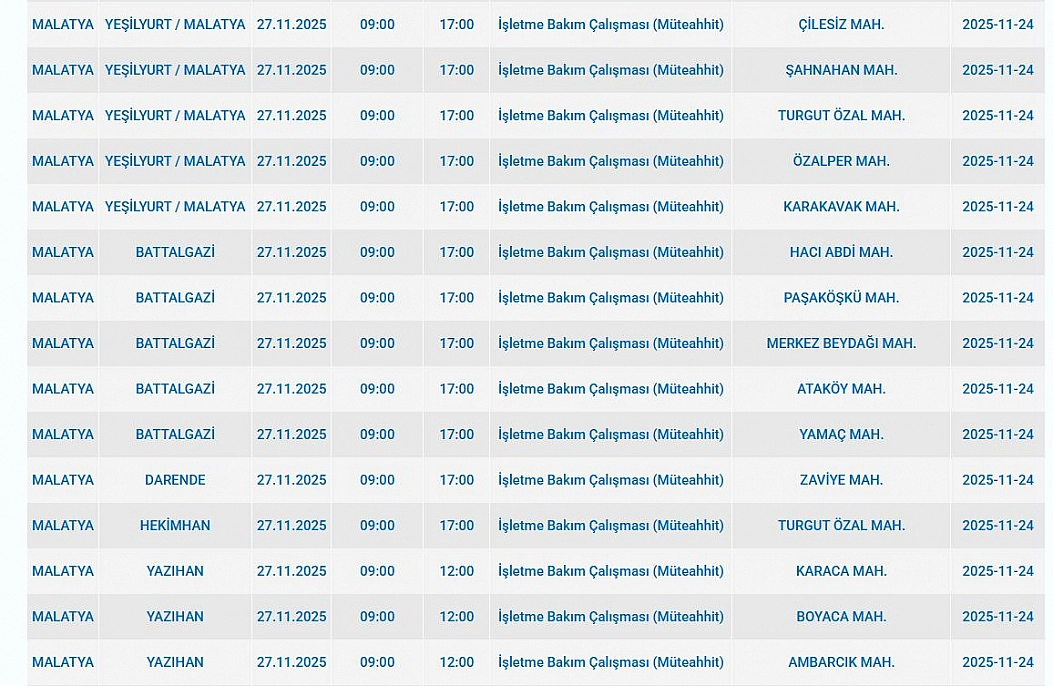The width and height of the screenshot is (1053, 686).
Task: Select the ATAKÖY MAH. entry
Action: [841, 389]
